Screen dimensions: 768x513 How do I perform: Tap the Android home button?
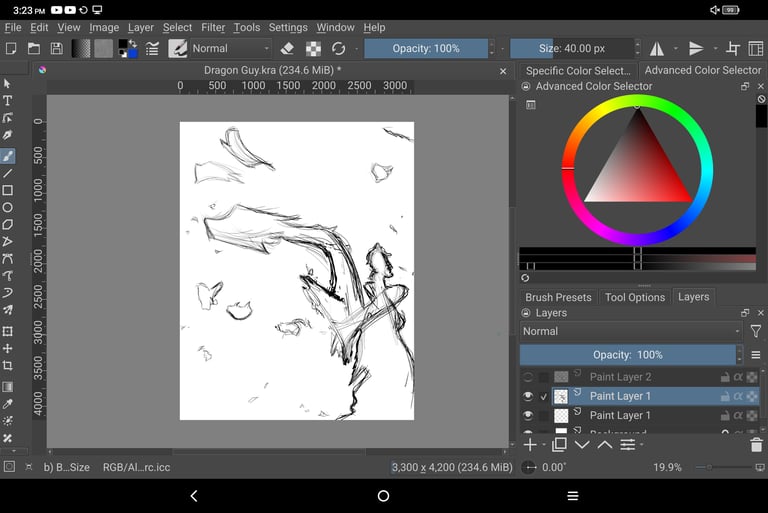pyautogui.click(x=383, y=496)
